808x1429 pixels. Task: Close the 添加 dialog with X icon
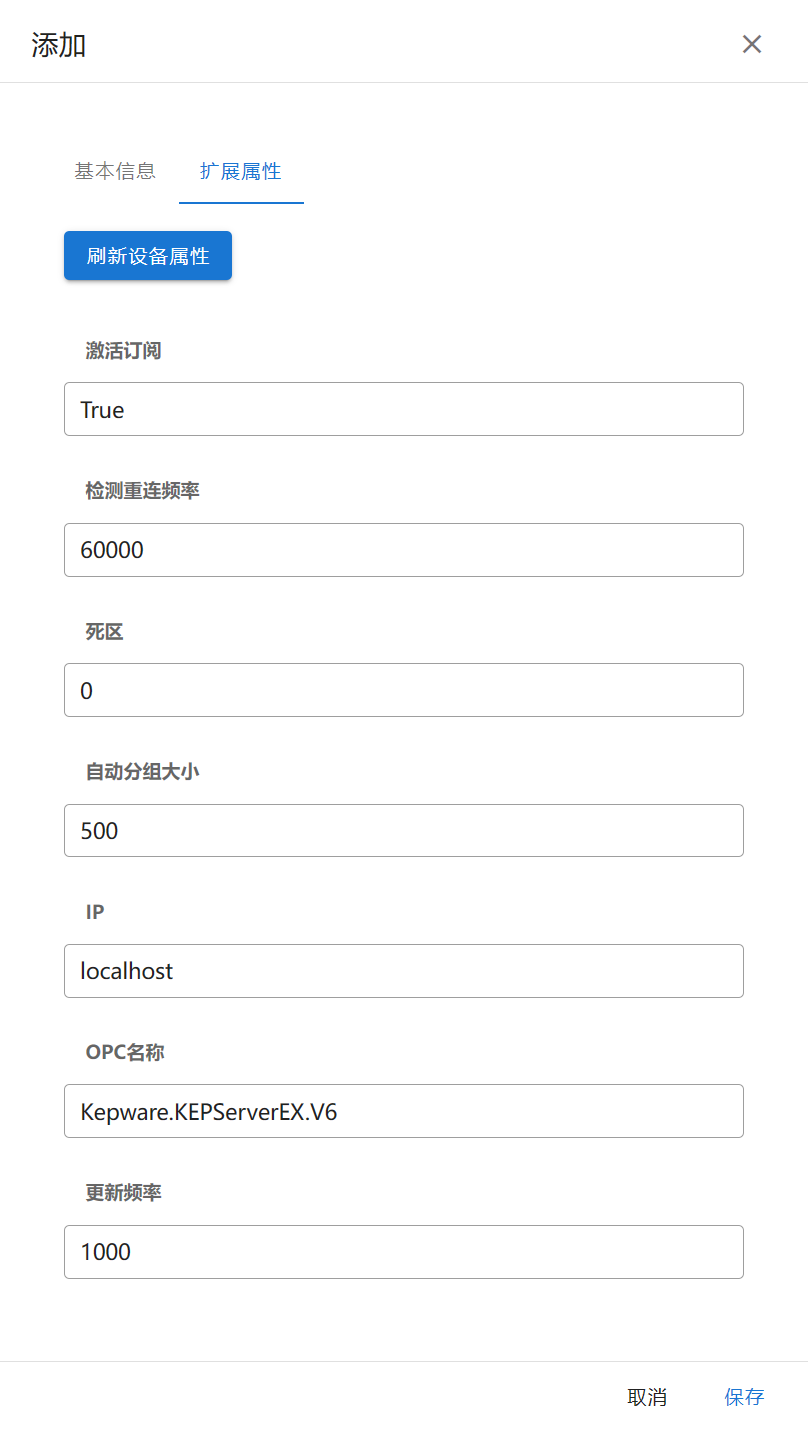point(752,44)
